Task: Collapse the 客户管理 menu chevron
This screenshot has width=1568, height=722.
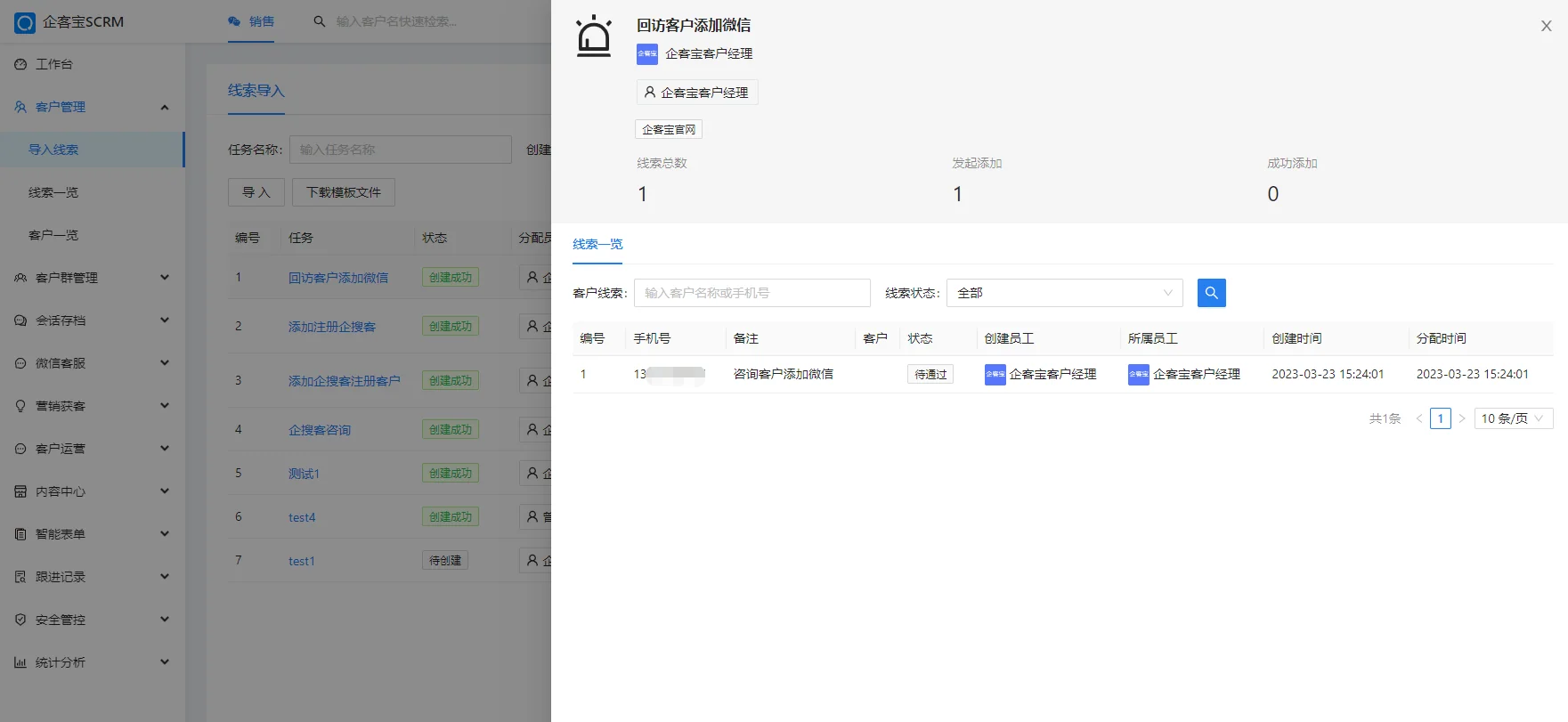Action: coord(165,107)
